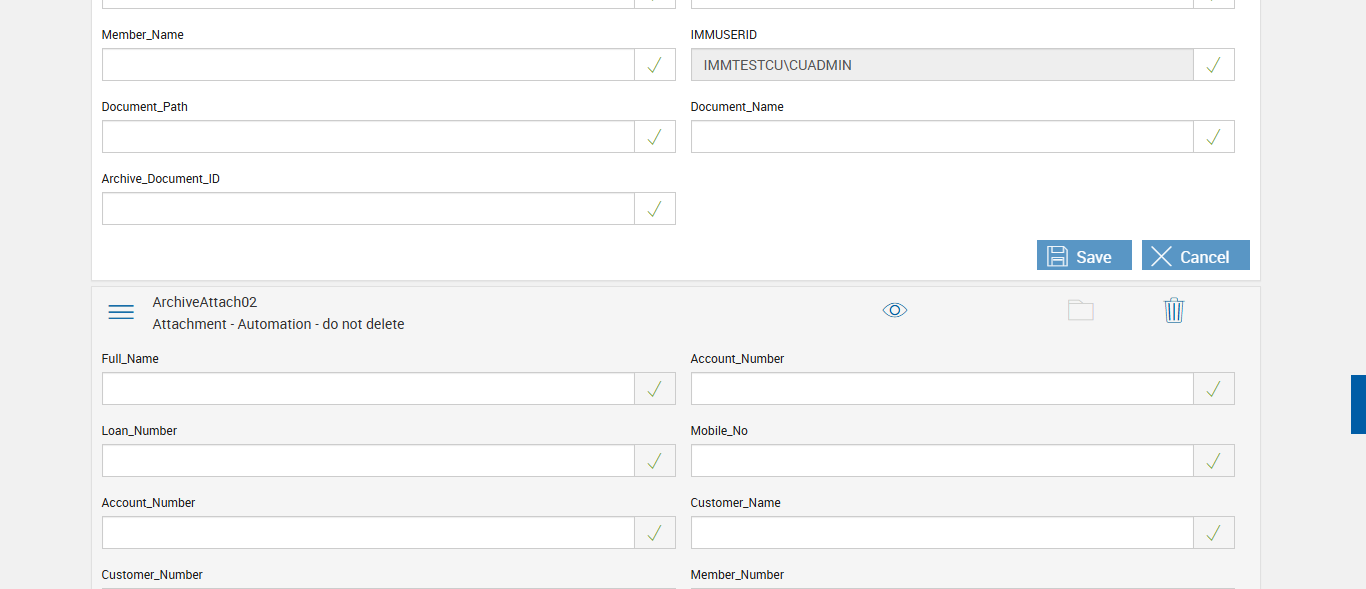The width and height of the screenshot is (1366, 589).
Task: Click the checkmark next to Mobile_No
Action: point(1214,461)
